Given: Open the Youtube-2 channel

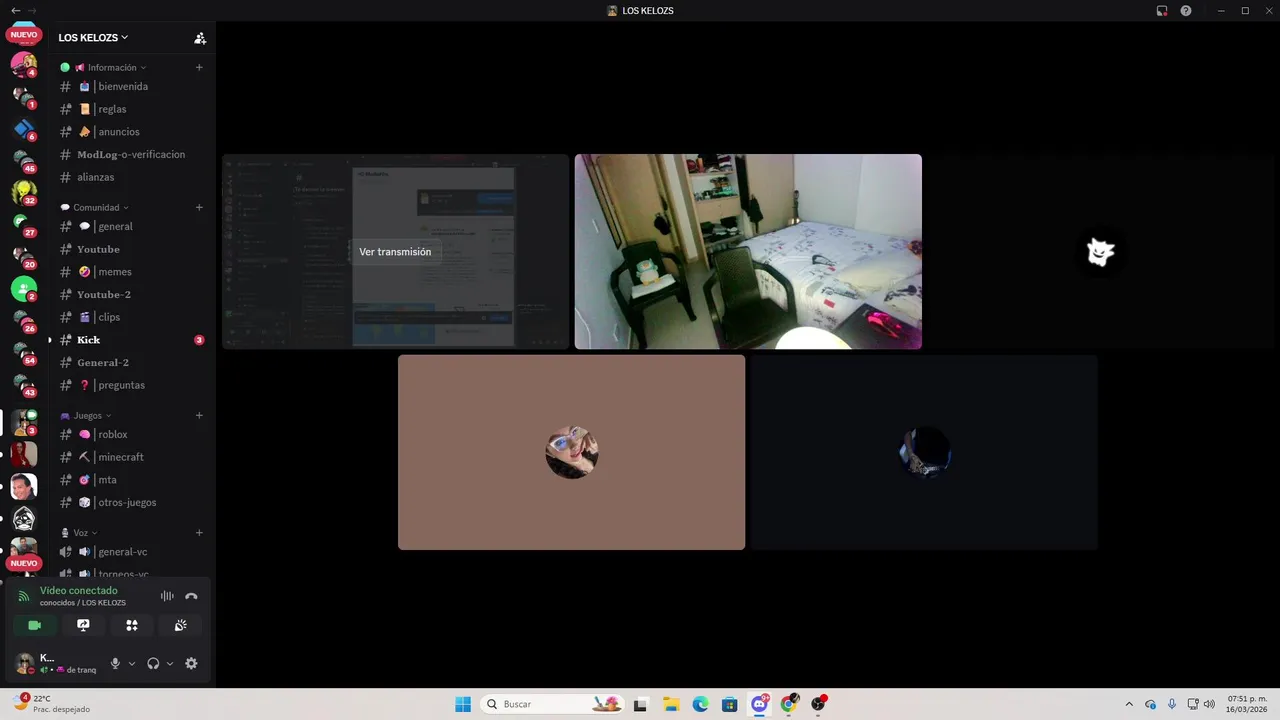Looking at the screenshot, I should pos(132,294).
